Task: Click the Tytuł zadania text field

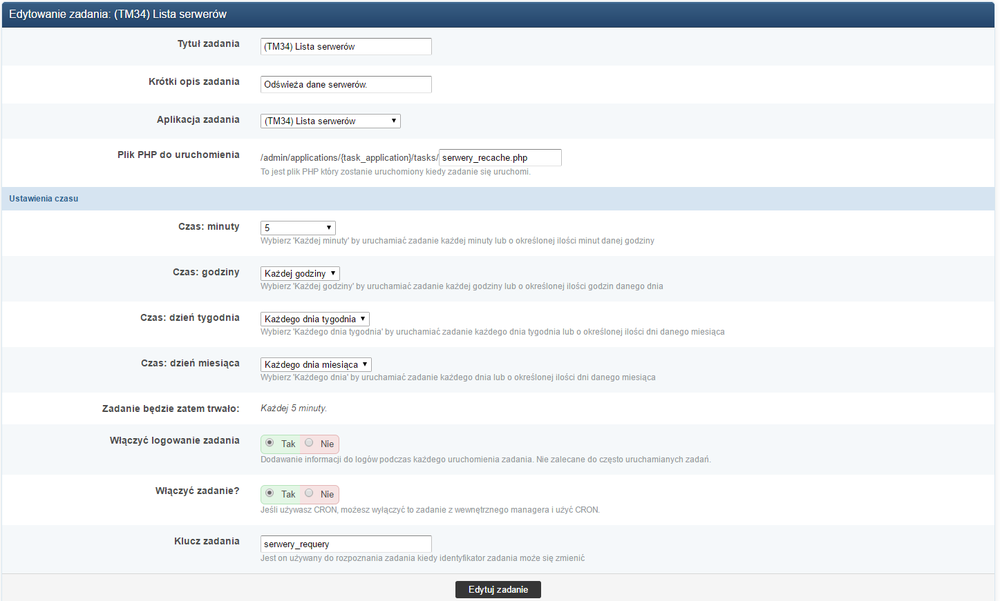Action: 345,46
